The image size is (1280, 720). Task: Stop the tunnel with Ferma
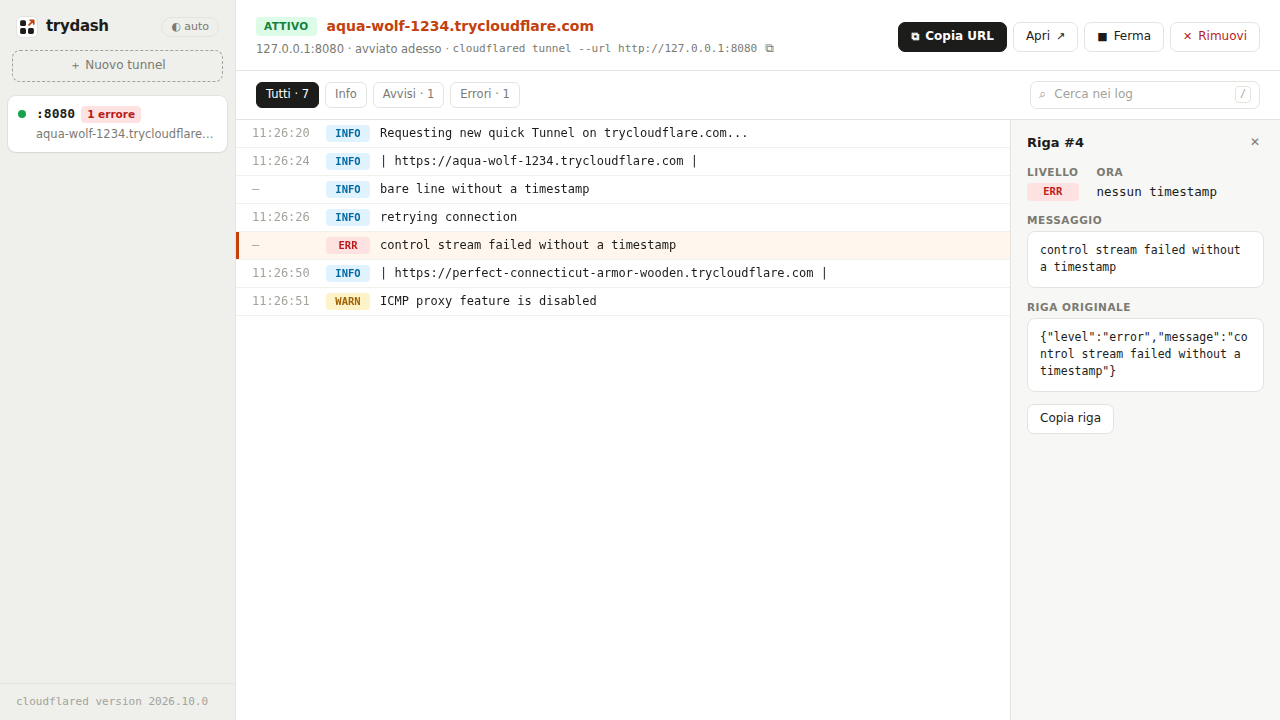coord(1124,37)
